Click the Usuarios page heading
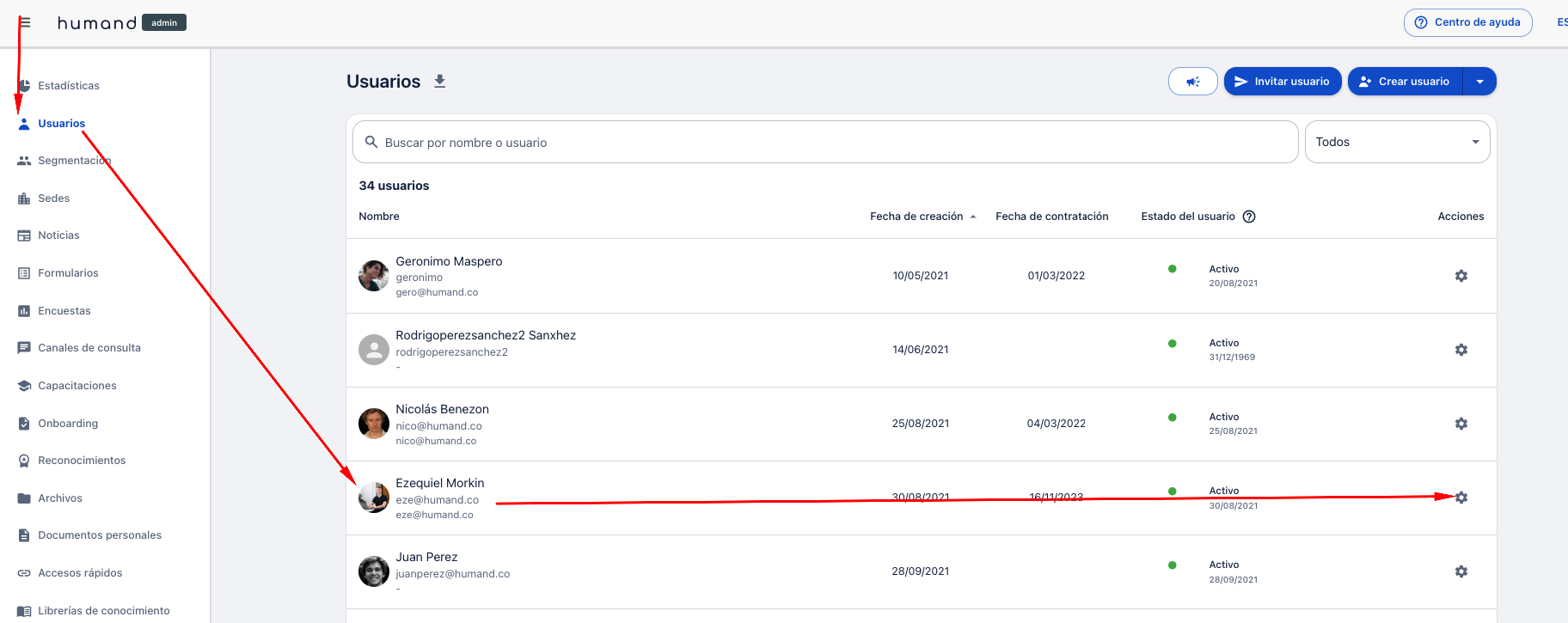The image size is (1568, 623). (x=383, y=82)
